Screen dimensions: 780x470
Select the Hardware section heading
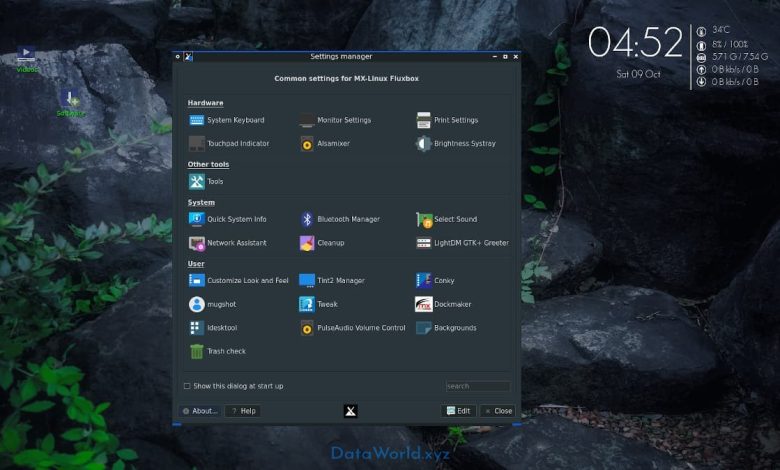tap(205, 103)
